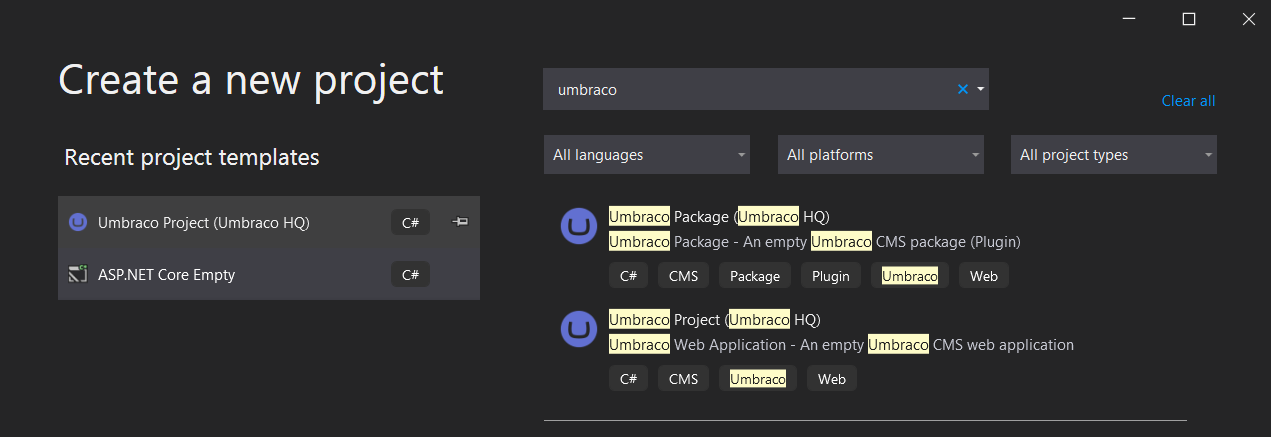Viewport: 1271px width, 437px height.
Task: Click the Plugin tag under Umbraco Package
Action: point(831,276)
